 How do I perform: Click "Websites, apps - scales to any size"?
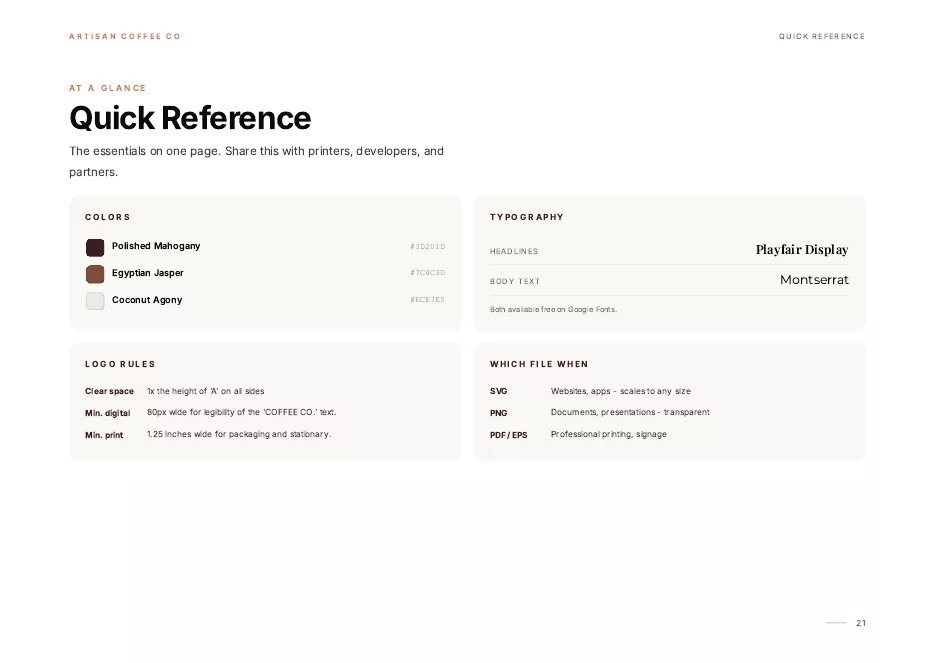click(621, 391)
